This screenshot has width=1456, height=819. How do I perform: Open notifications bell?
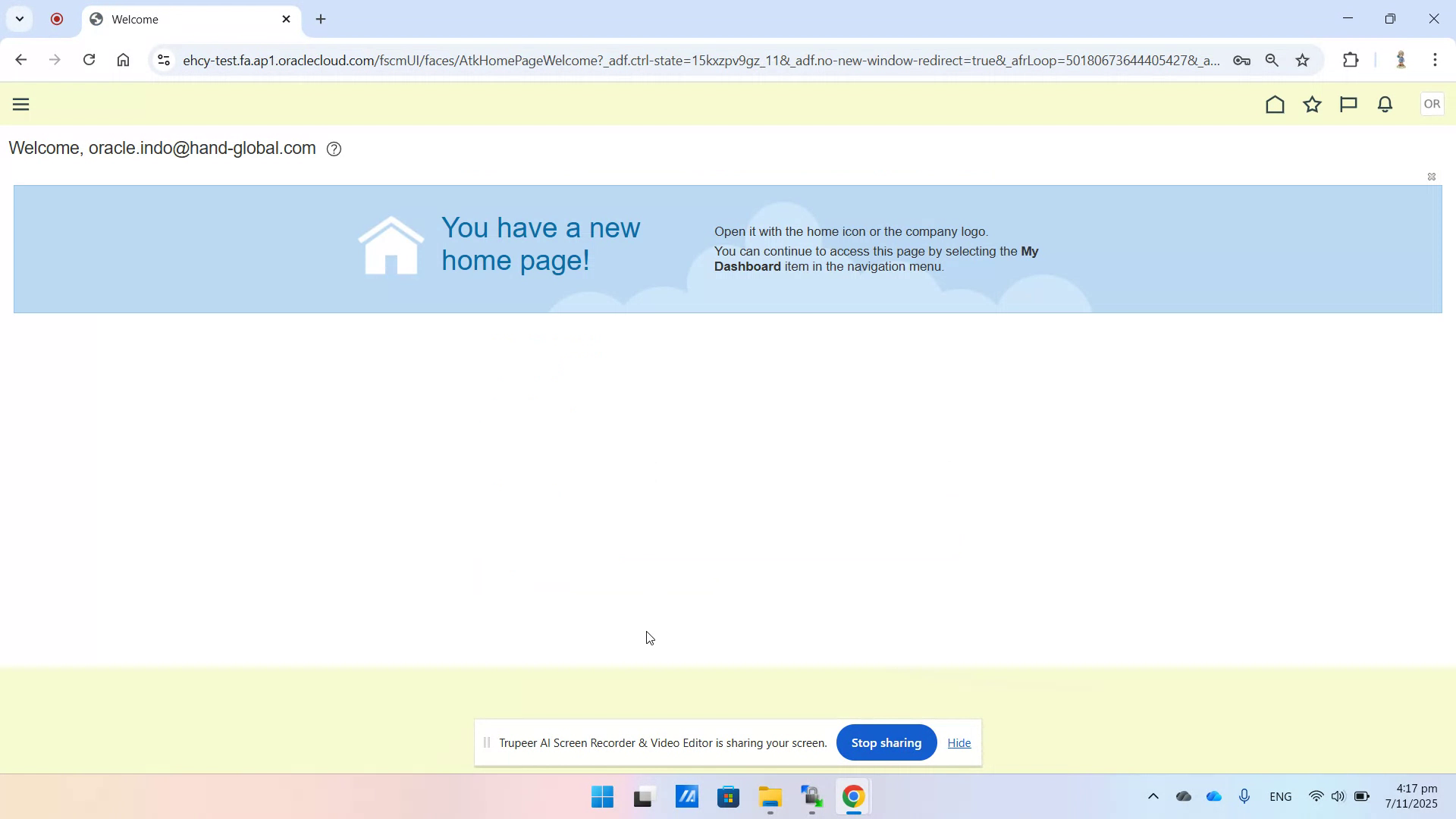(1384, 104)
